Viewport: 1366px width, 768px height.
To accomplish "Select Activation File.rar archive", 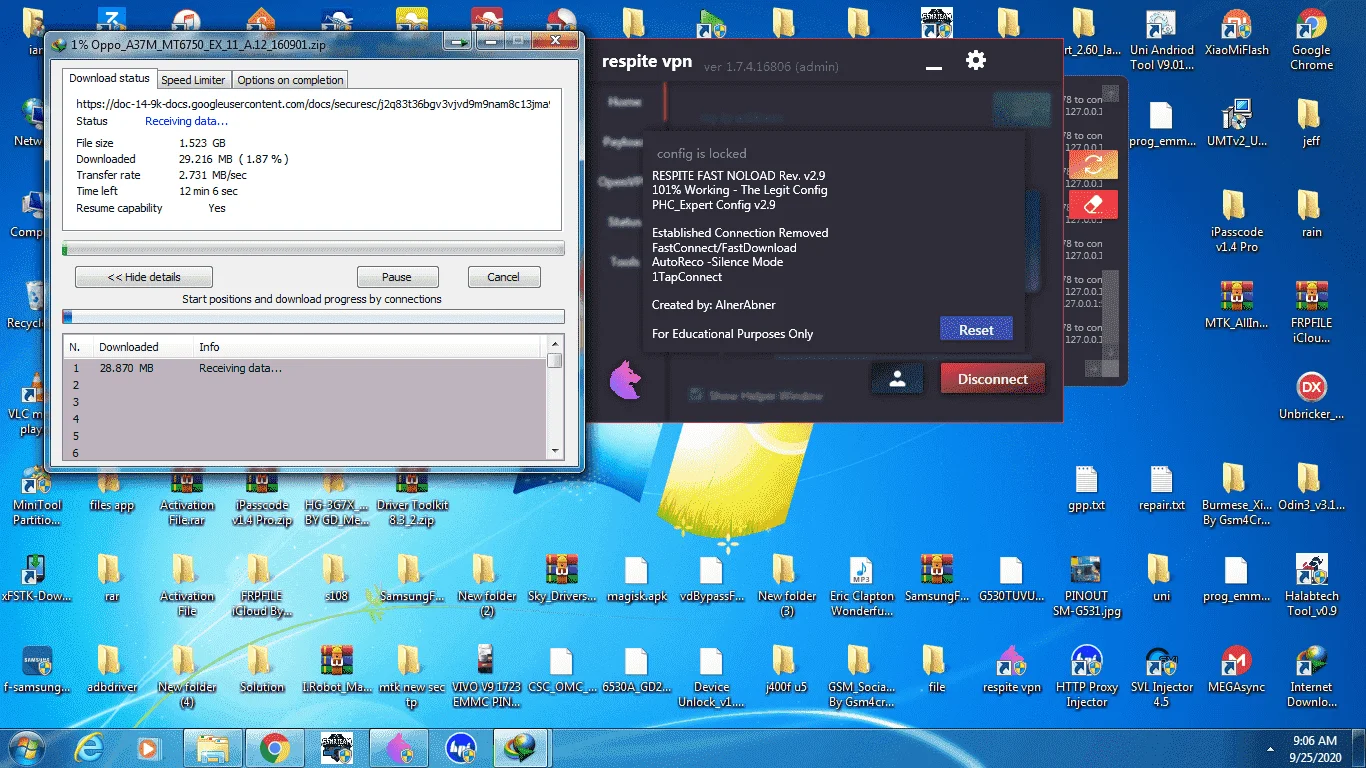I will 187,495.
